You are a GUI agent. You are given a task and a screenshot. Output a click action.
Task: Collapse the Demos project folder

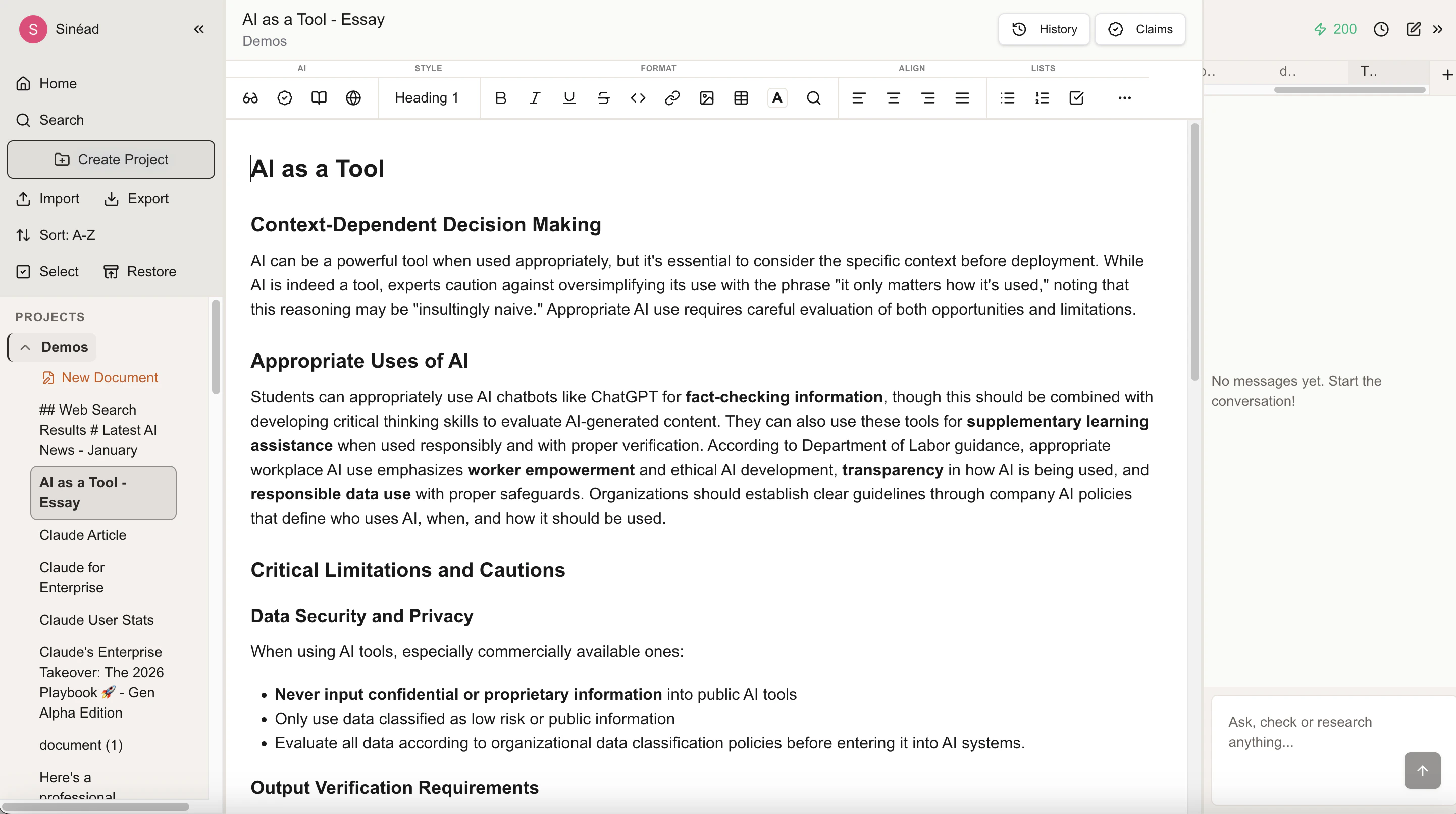(x=25, y=347)
